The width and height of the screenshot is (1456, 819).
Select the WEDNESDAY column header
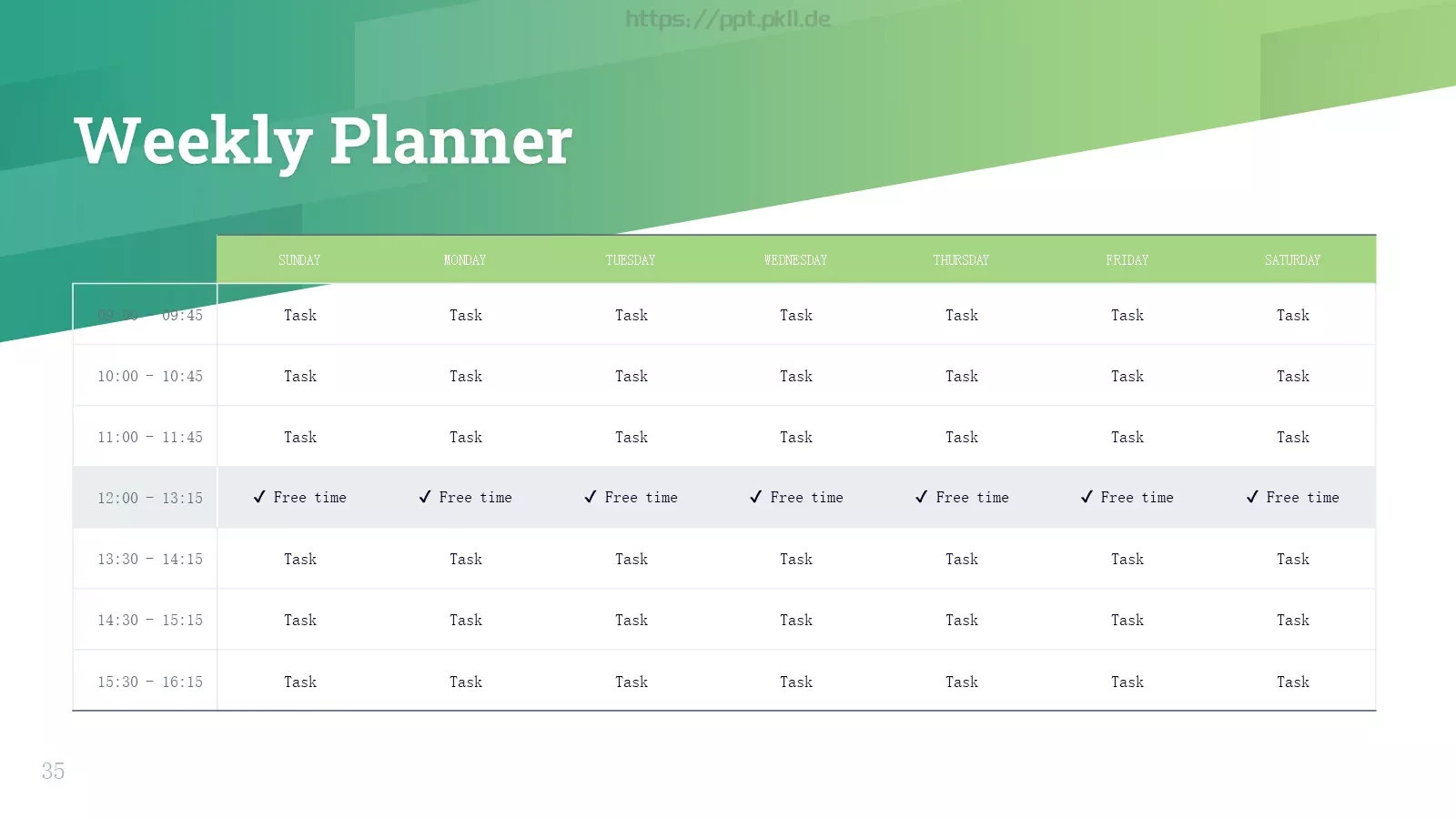[x=796, y=260]
